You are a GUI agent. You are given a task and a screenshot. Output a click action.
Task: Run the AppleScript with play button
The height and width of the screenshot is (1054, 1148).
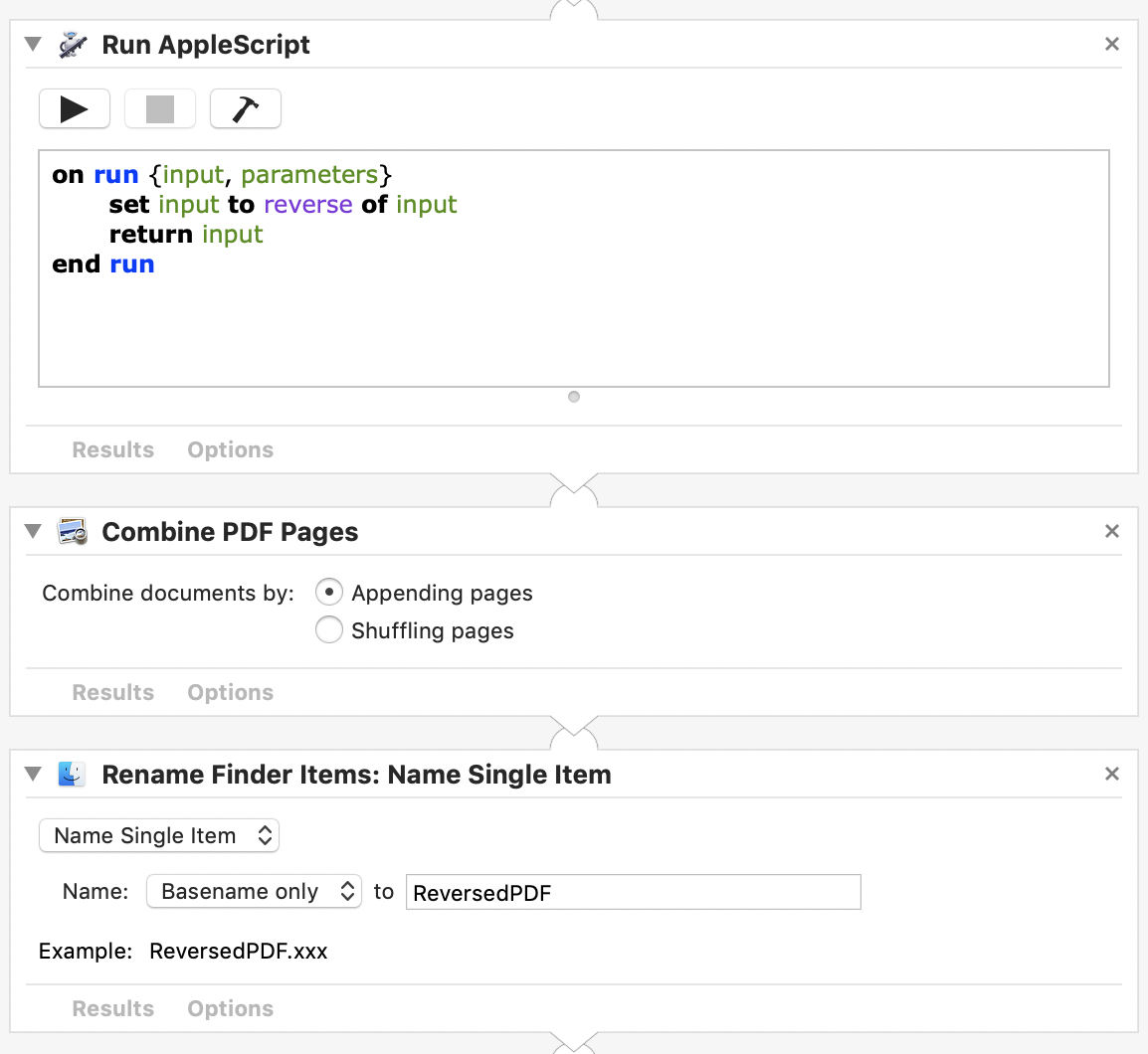[x=75, y=108]
